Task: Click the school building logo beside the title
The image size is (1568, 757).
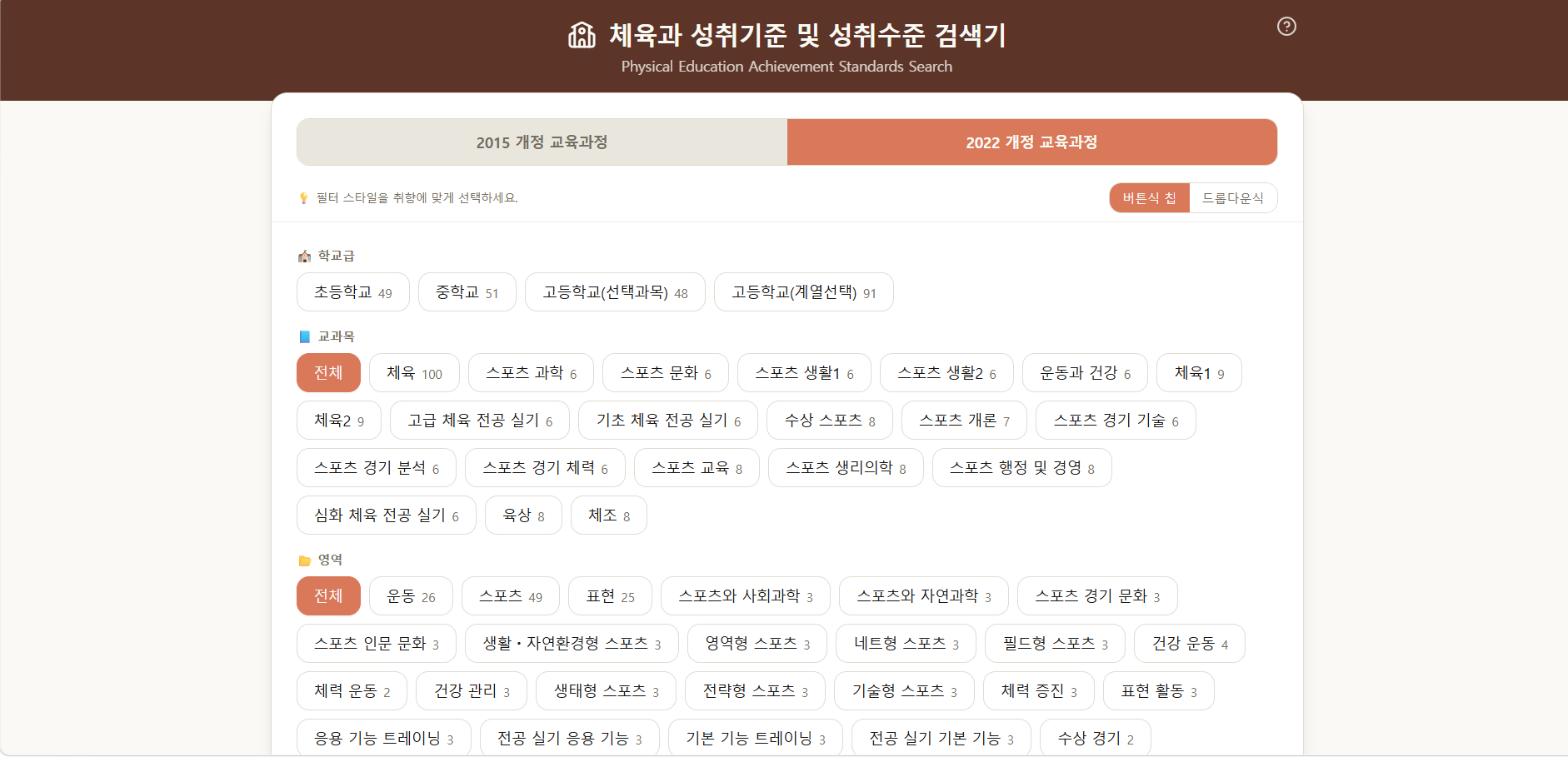Action: (582, 35)
